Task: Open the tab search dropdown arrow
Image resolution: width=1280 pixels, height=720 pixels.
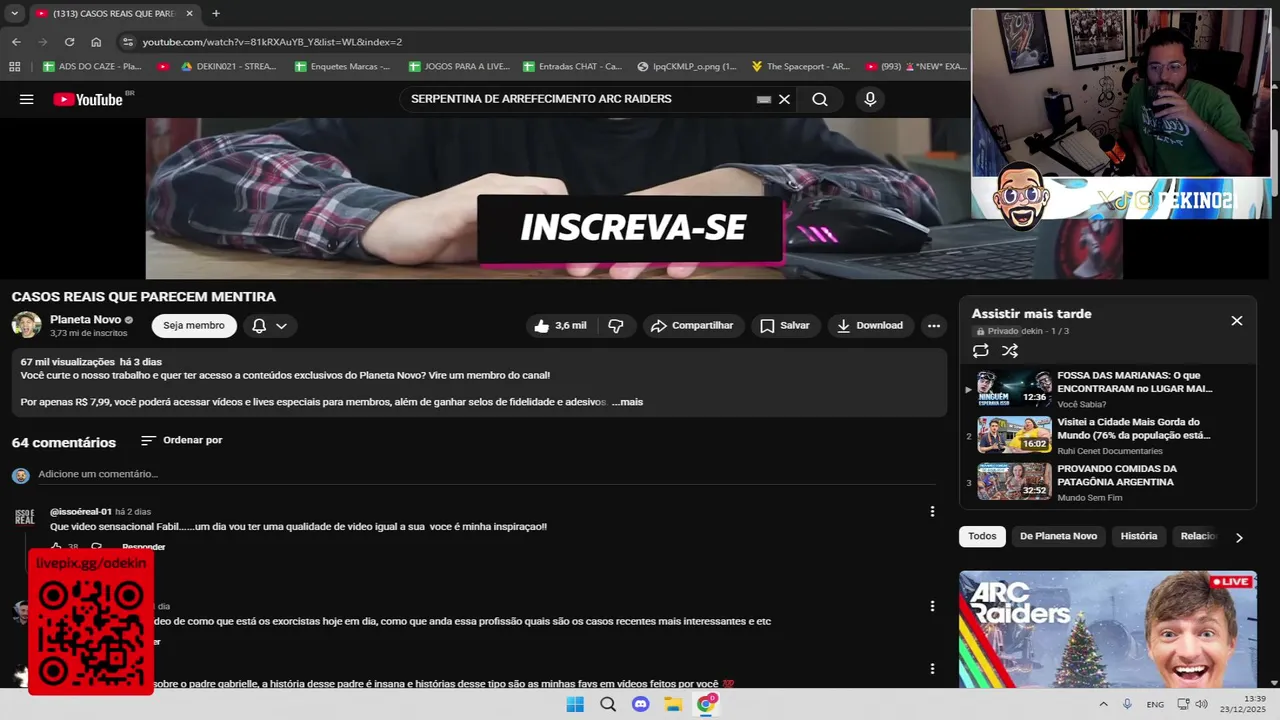Action: pyautogui.click(x=14, y=13)
